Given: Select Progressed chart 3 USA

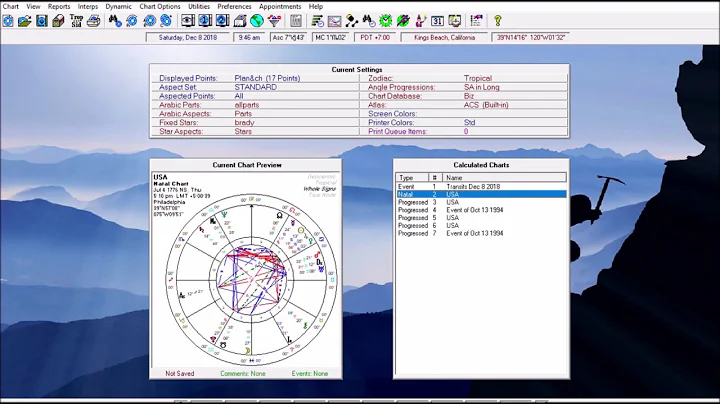Looking at the screenshot, I should point(481,202).
